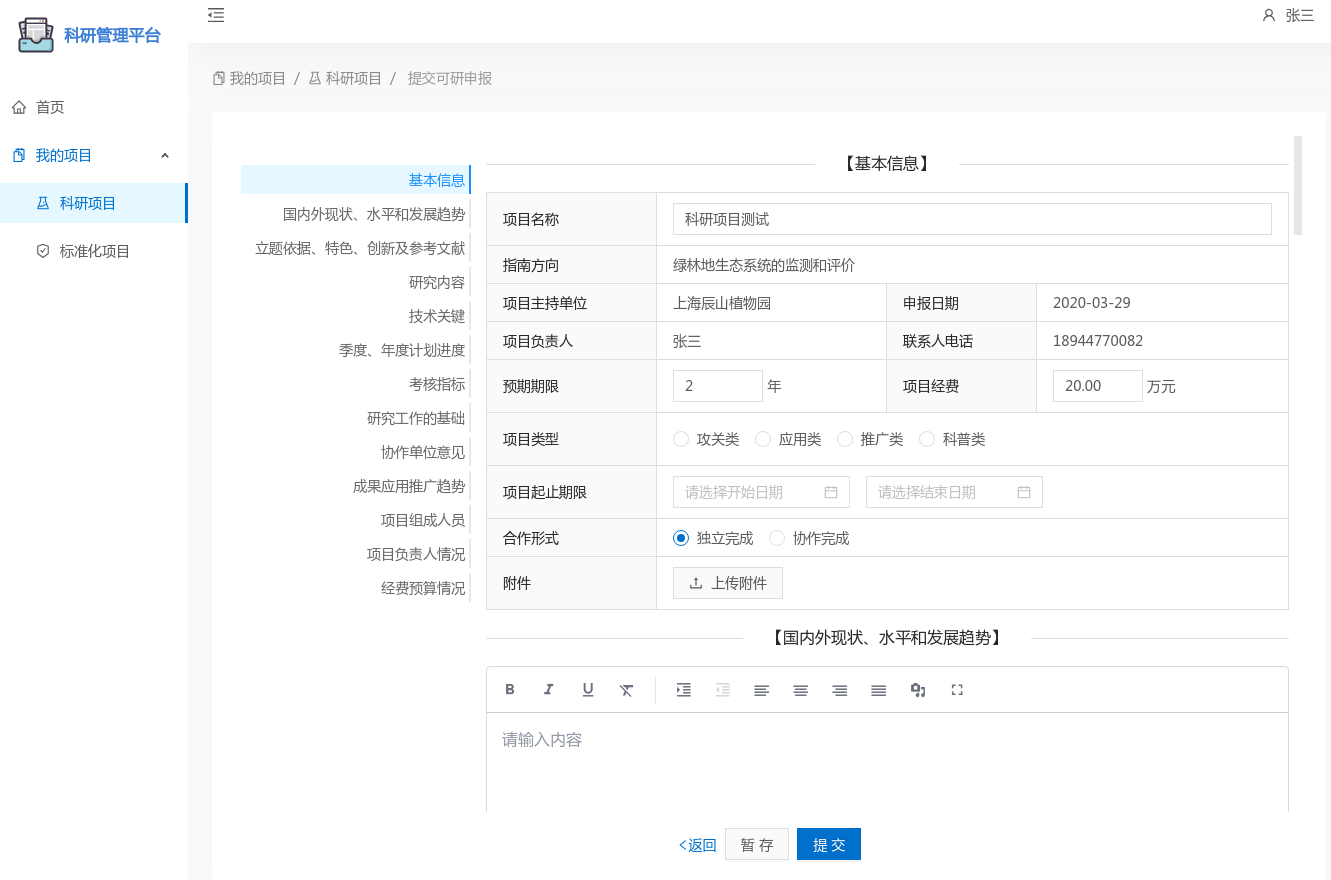Choose the 科普类 project type radio

point(927,439)
